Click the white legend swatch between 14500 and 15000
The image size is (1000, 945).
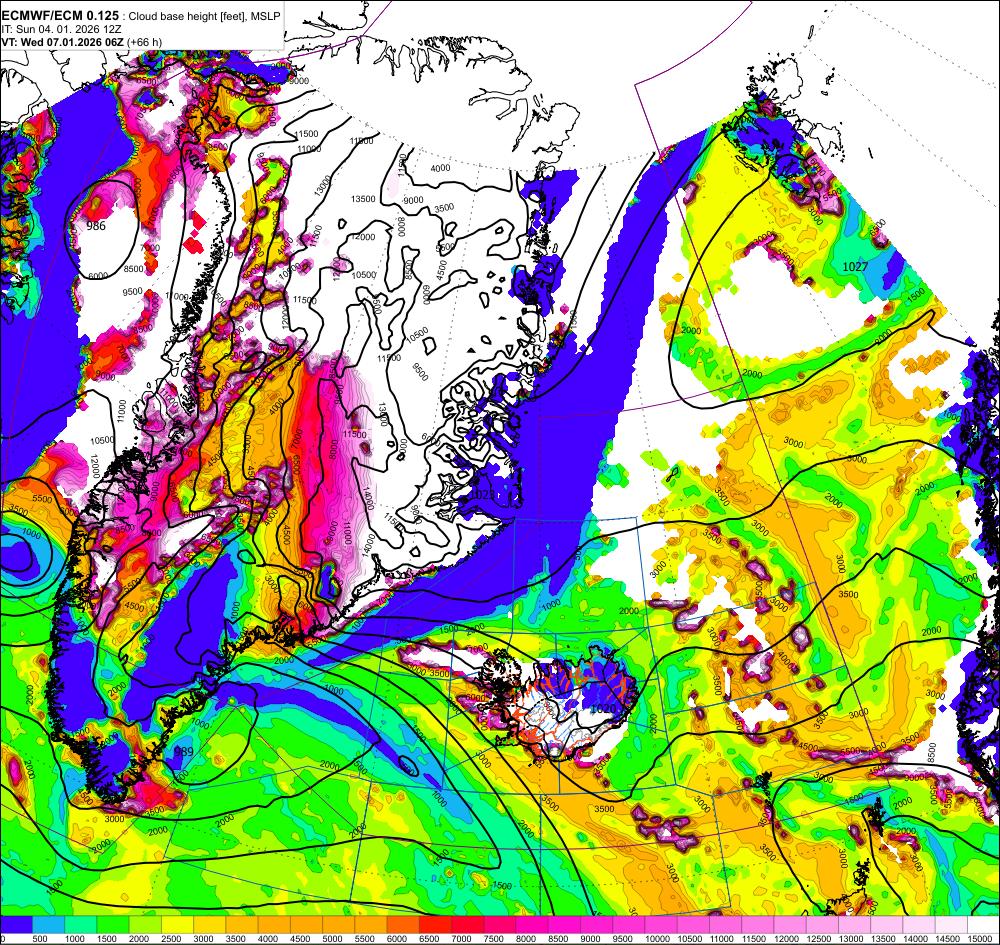pos(951,924)
